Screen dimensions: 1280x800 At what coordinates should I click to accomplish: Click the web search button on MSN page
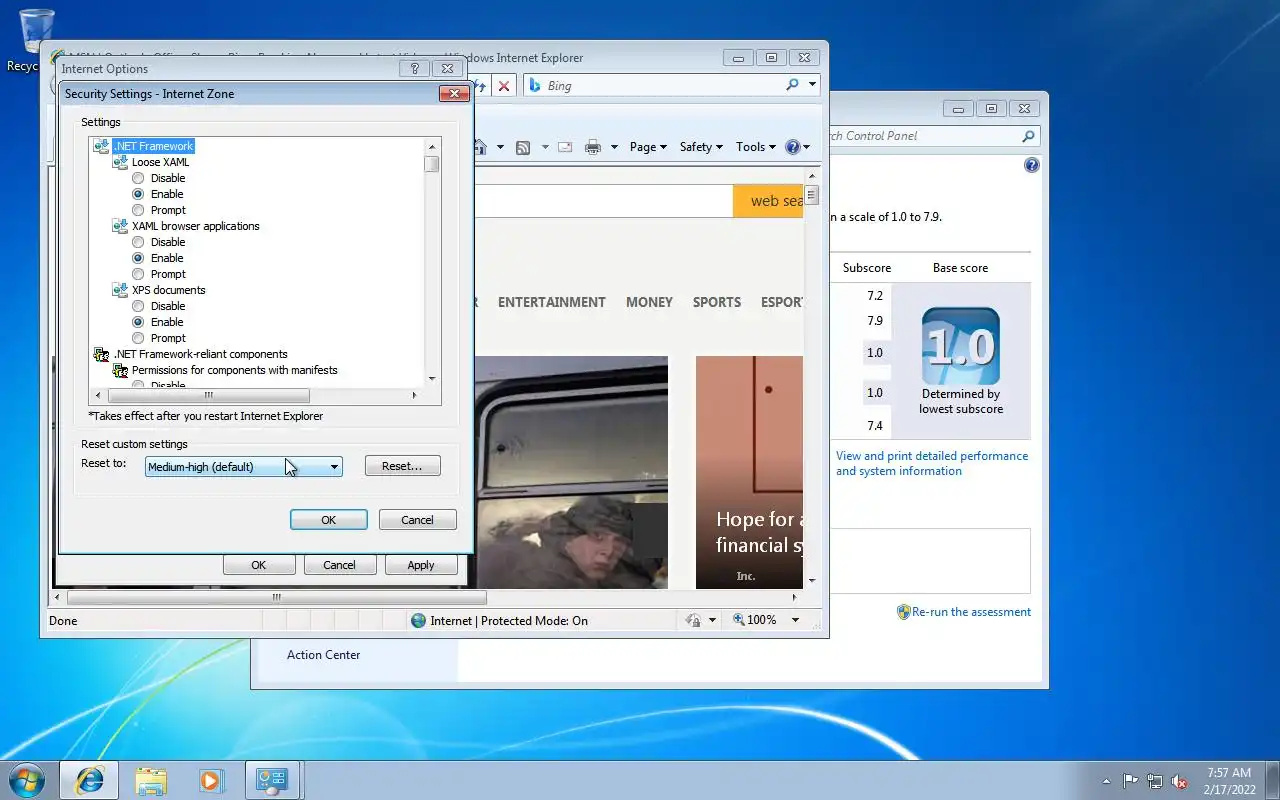768,201
